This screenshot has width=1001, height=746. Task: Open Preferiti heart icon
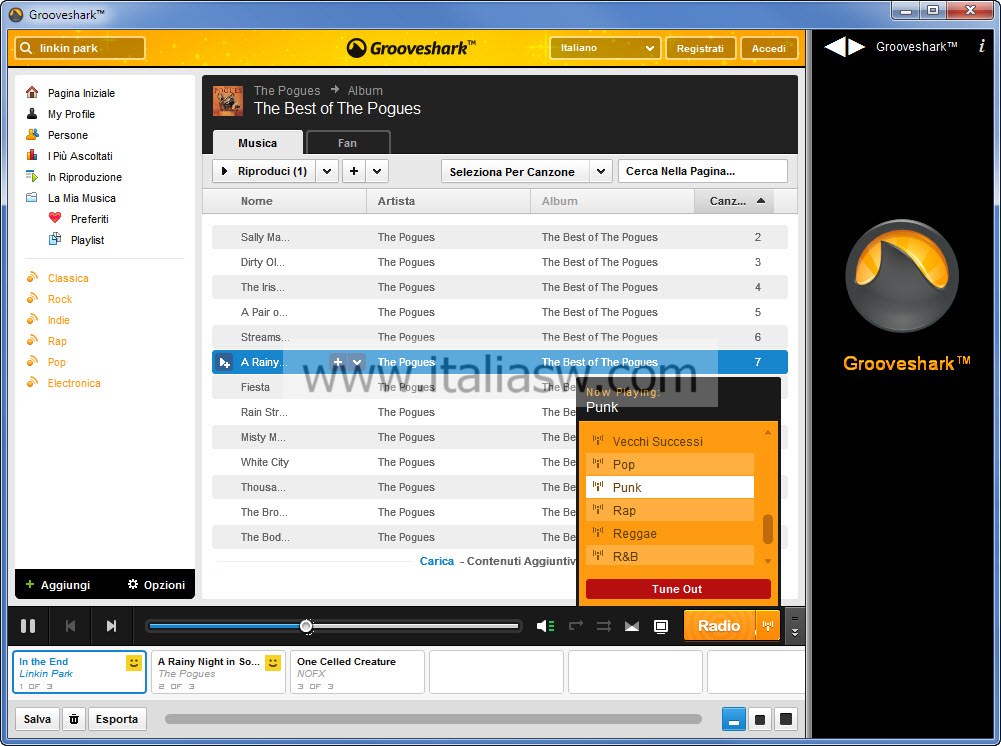click(55, 218)
